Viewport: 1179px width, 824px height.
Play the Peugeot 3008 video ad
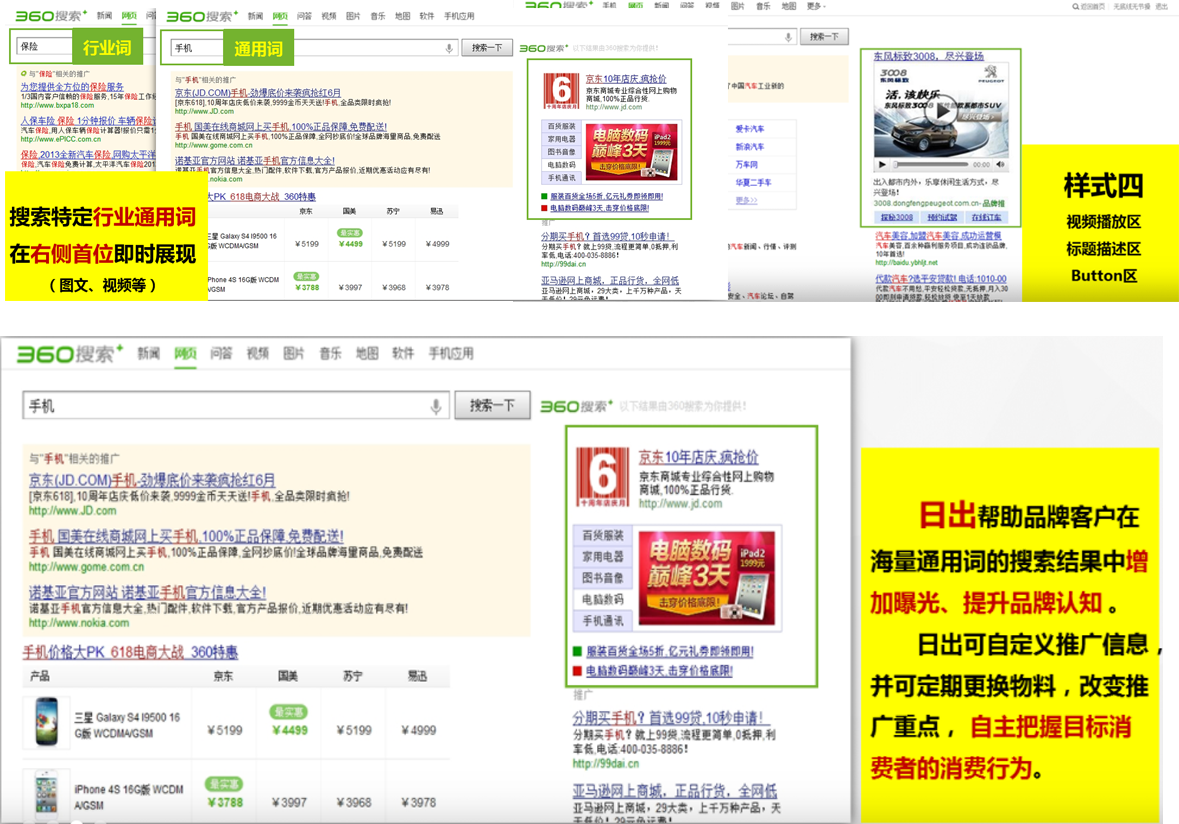click(939, 112)
